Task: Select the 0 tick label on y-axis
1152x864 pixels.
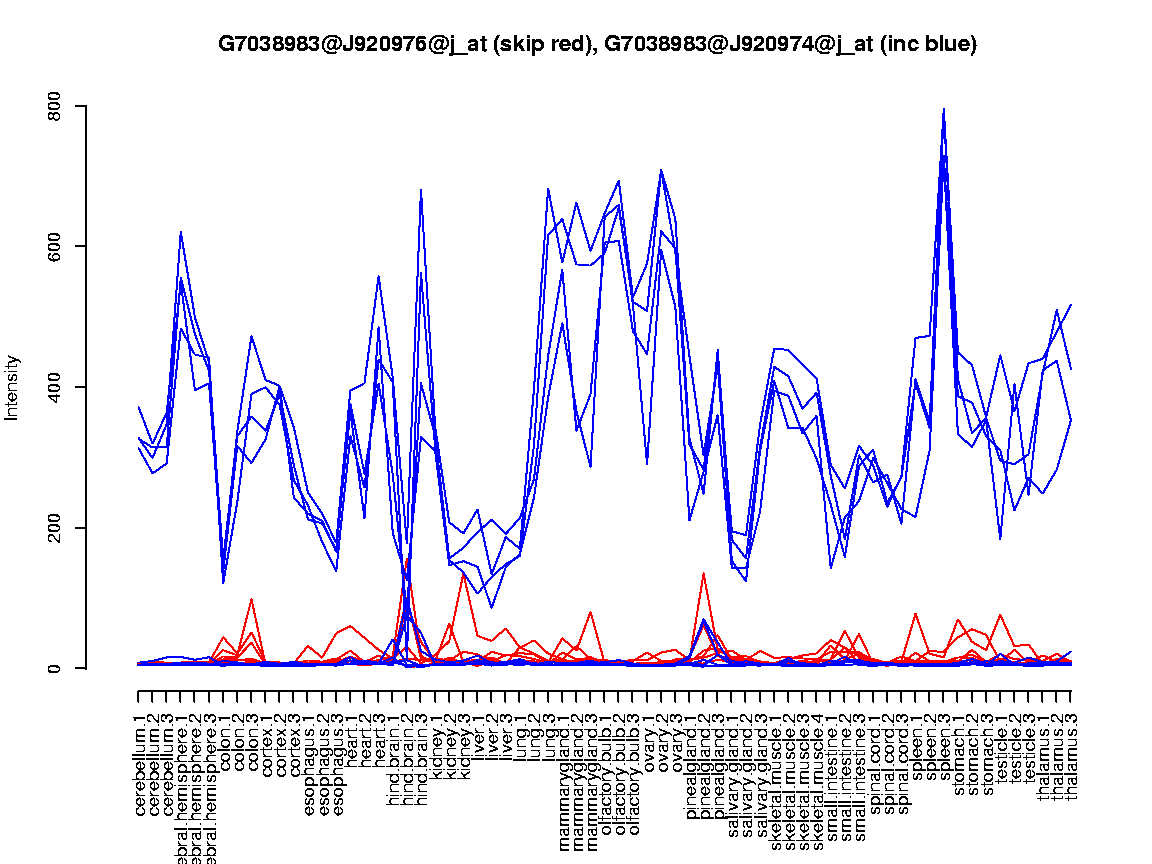Action: click(56, 668)
